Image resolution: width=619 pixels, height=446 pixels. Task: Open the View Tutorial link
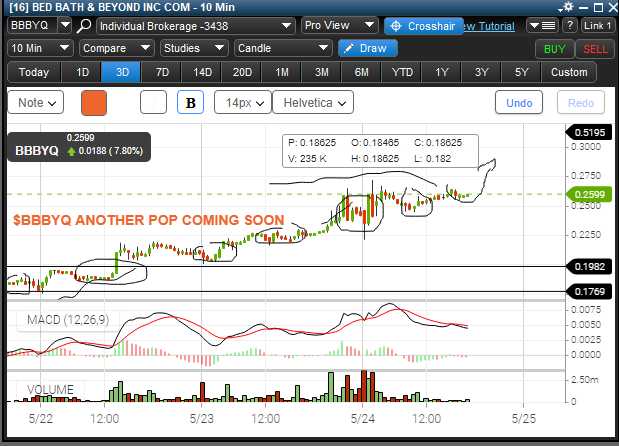(489, 26)
